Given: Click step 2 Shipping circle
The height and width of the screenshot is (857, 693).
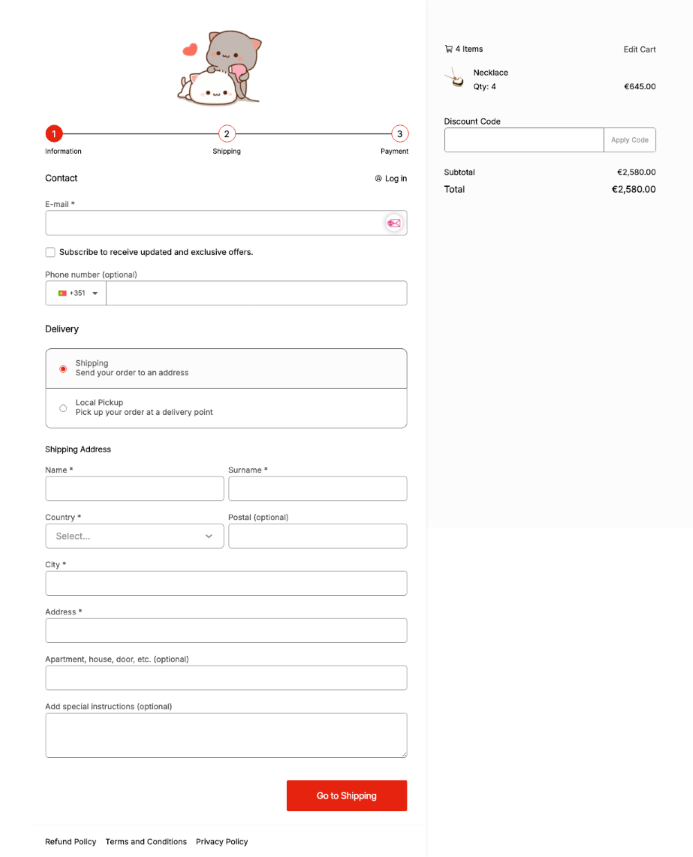Looking at the screenshot, I should (x=226, y=134).
